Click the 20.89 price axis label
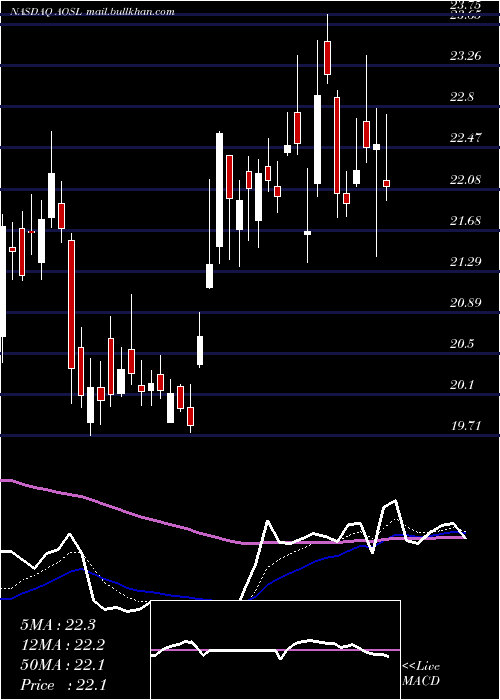 (x=466, y=303)
